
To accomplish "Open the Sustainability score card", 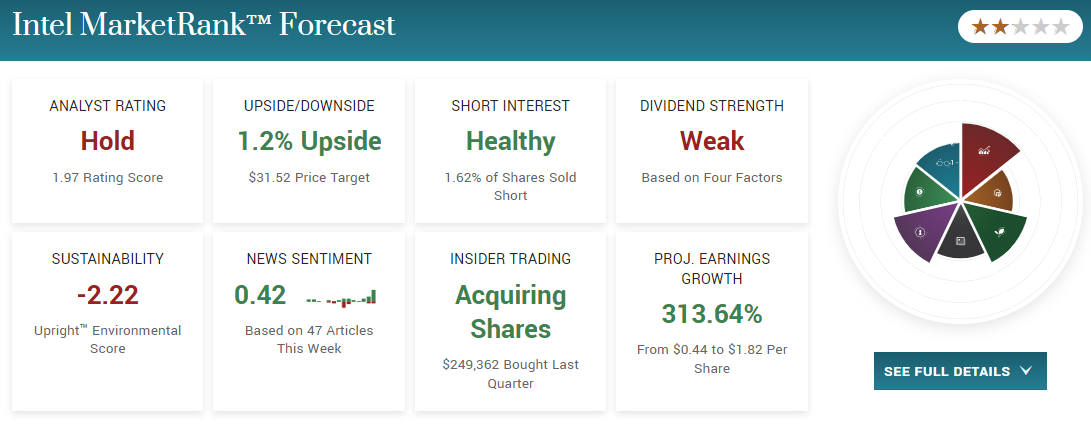I will coord(109,321).
